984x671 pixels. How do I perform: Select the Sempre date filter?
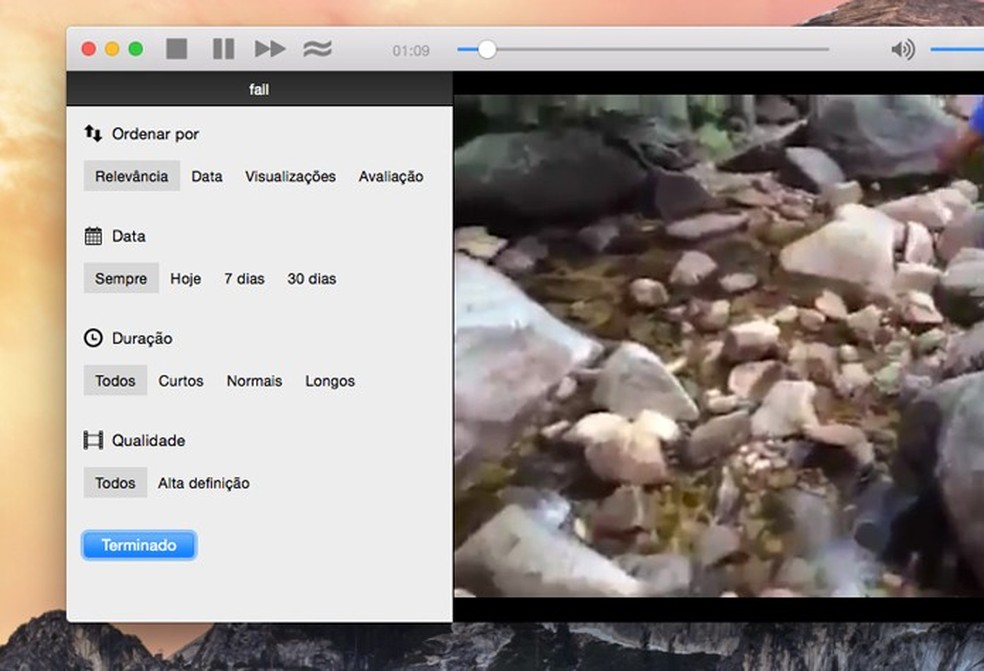click(121, 279)
